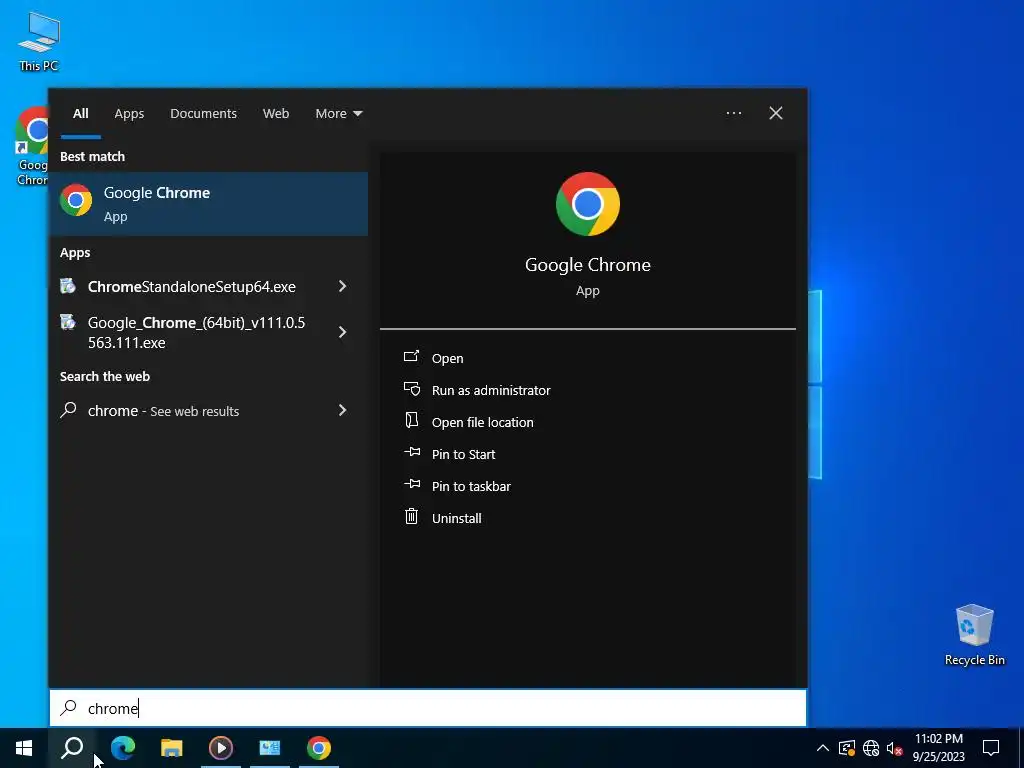Expand the More filter dropdown
The height and width of the screenshot is (768, 1024).
point(338,113)
